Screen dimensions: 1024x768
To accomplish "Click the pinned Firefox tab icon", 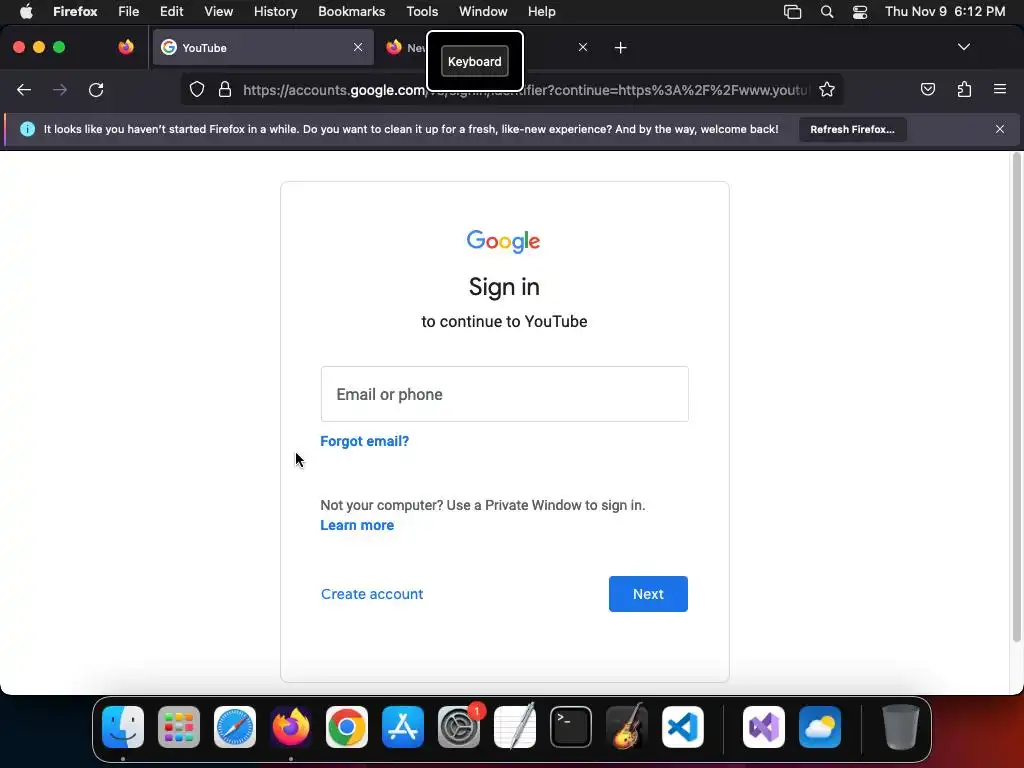I will tap(126, 48).
